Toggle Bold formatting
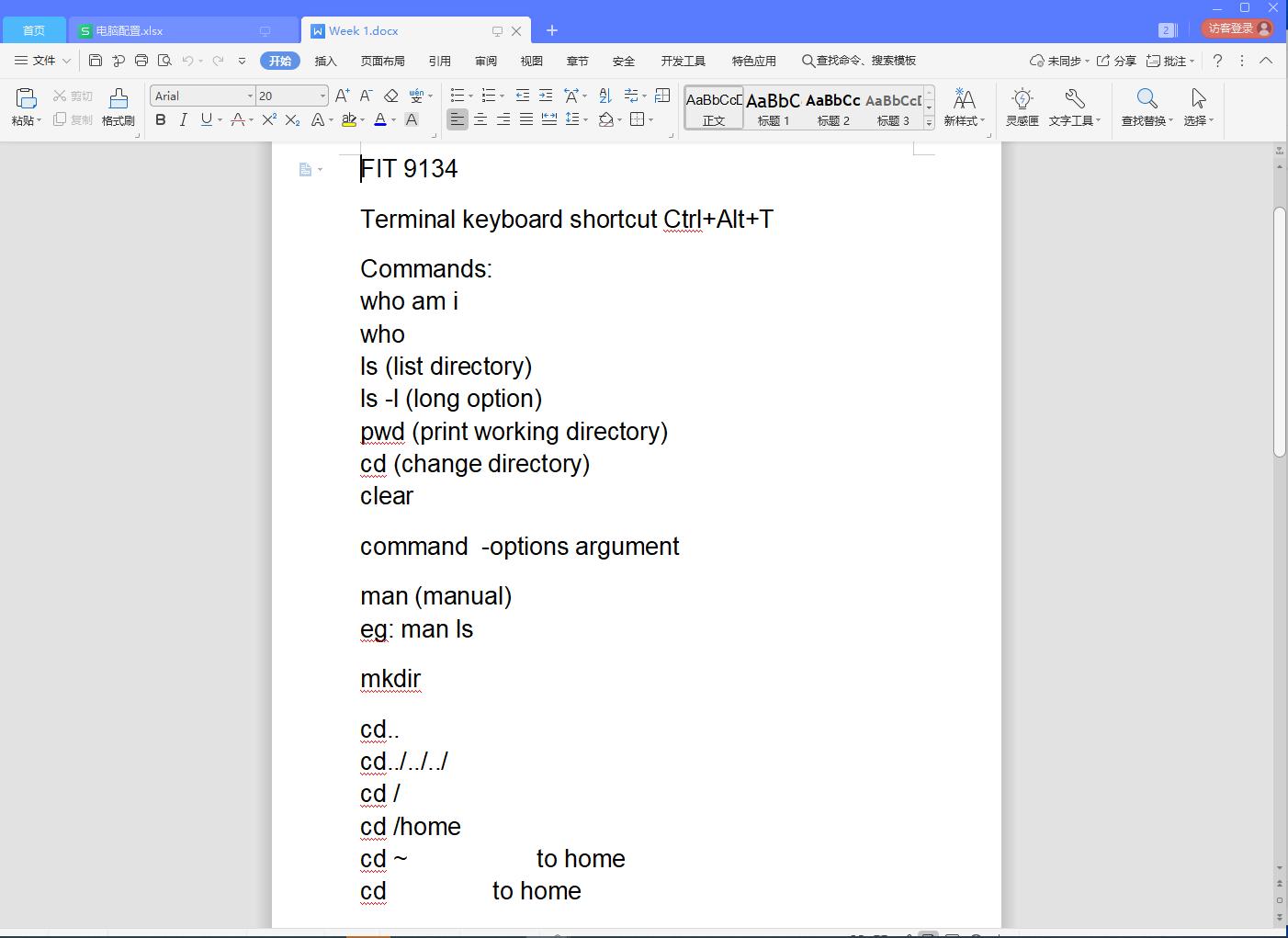The width and height of the screenshot is (1288, 938). tap(161, 119)
